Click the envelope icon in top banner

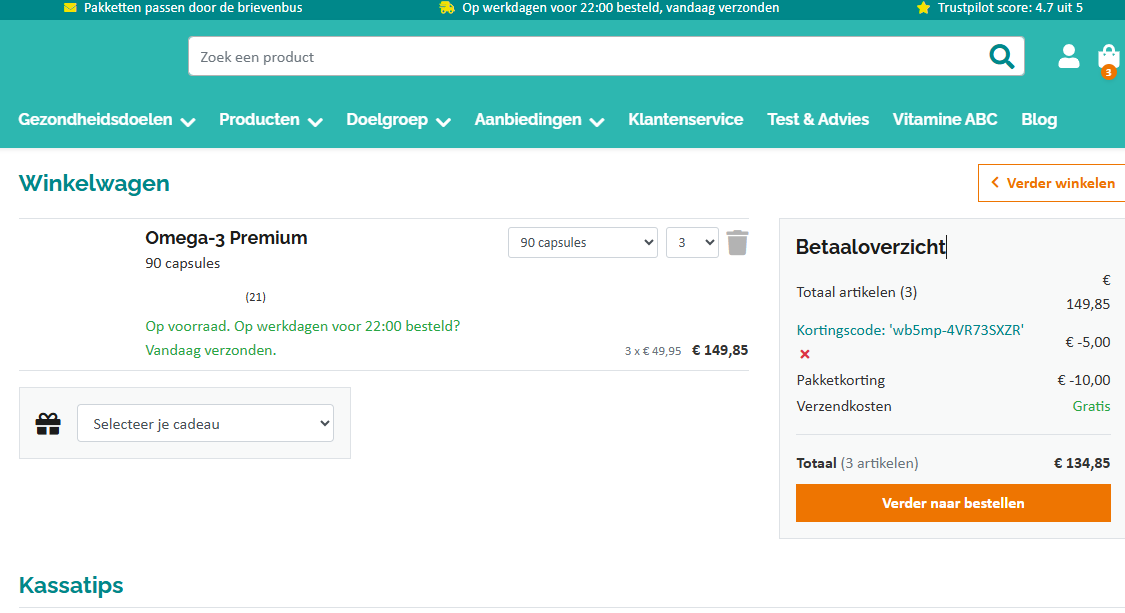point(70,8)
